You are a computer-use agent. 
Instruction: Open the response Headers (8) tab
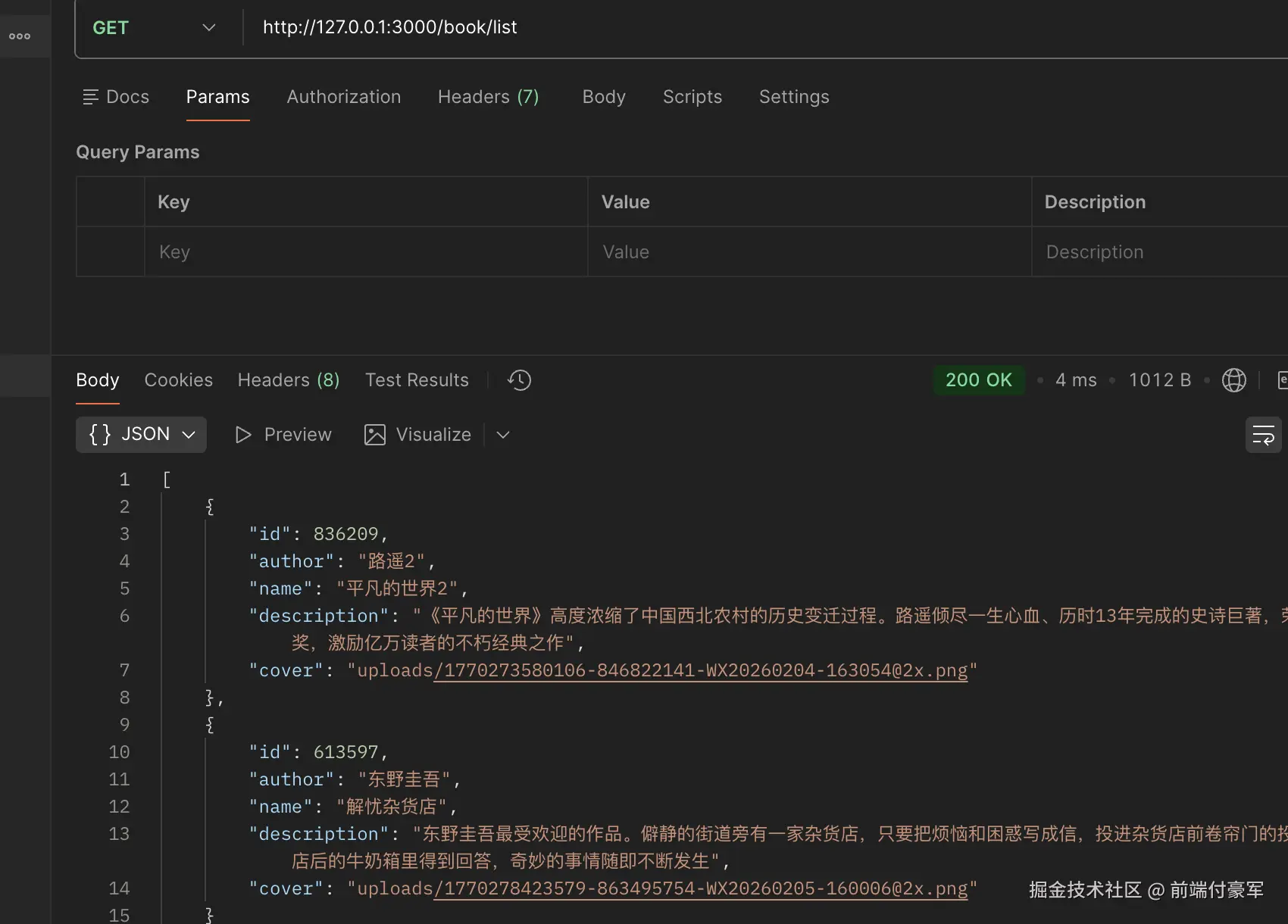coord(289,380)
